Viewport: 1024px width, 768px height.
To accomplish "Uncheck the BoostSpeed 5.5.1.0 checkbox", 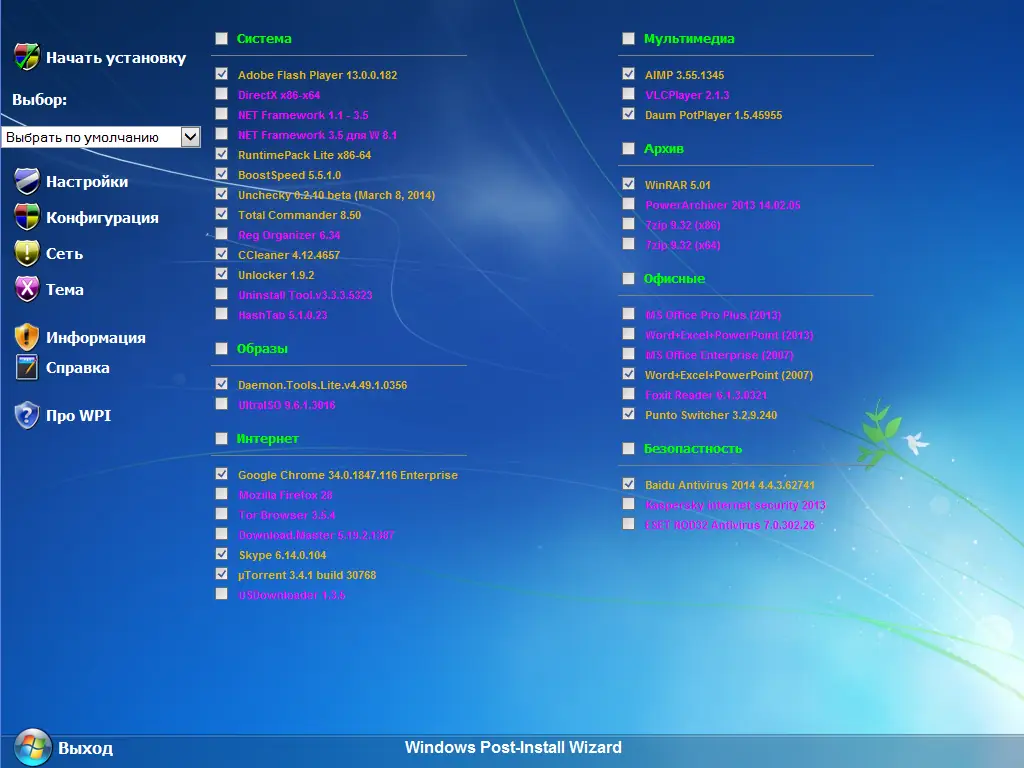I will point(221,174).
